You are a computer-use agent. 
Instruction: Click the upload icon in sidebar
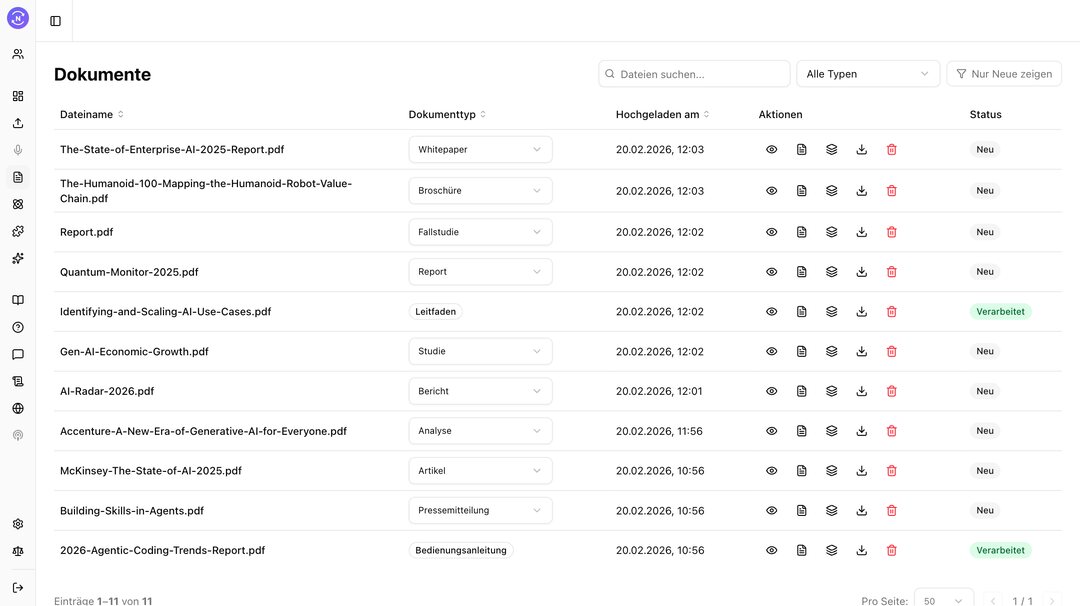(18, 123)
